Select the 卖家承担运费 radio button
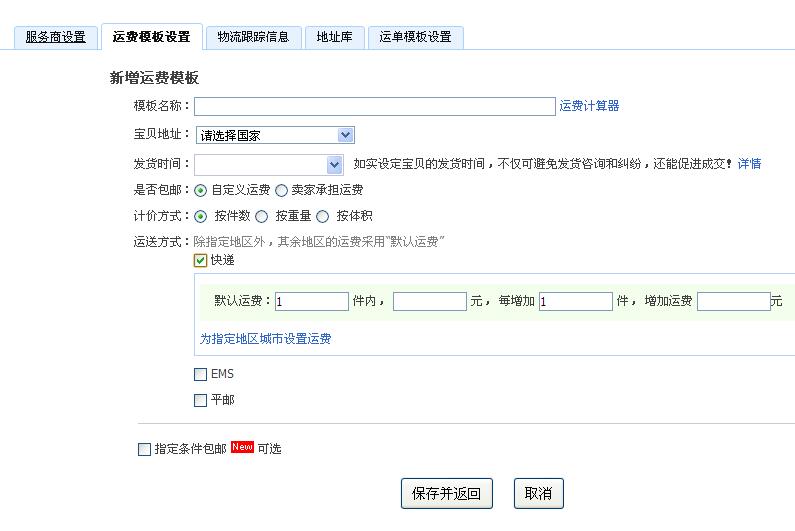This screenshot has height=531, width=795. [x=281, y=190]
